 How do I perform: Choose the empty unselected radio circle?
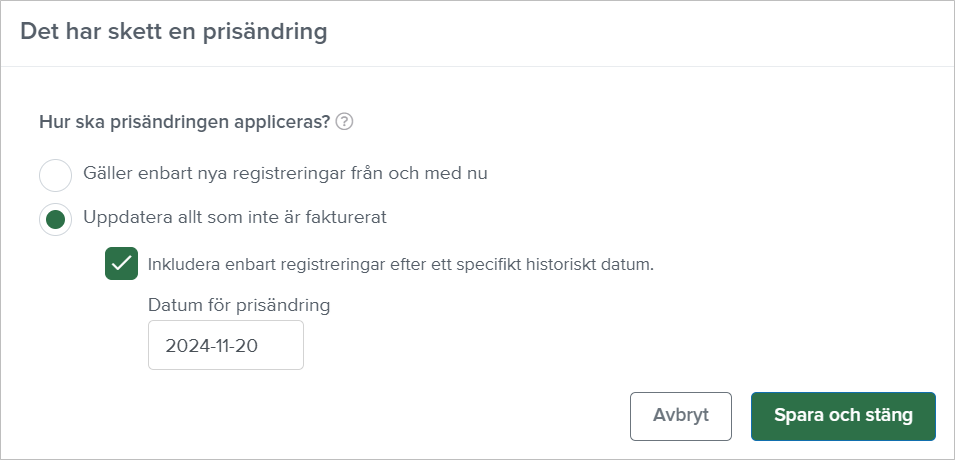[x=56, y=174]
